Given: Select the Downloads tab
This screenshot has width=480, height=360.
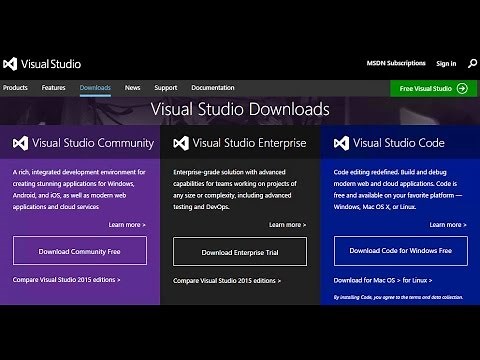Looking at the screenshot, I should point(95,88).
